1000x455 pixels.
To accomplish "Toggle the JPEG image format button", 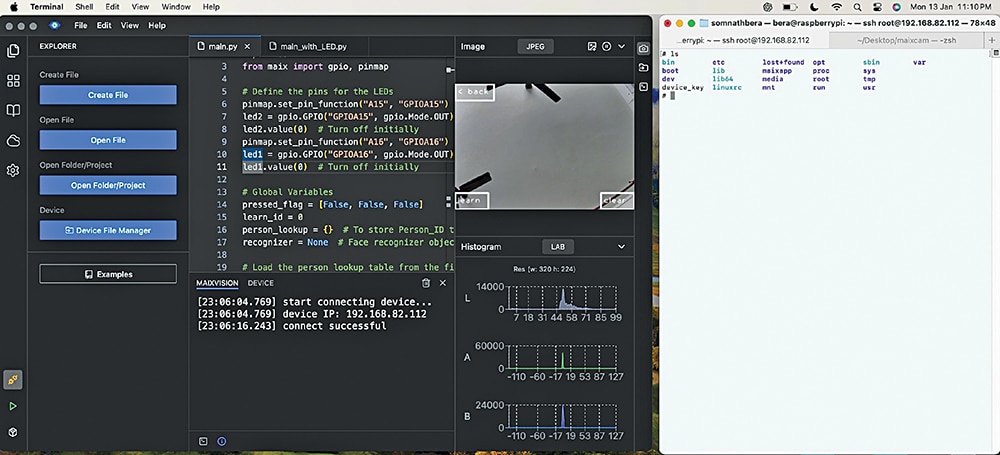I will tap(533, 46).
